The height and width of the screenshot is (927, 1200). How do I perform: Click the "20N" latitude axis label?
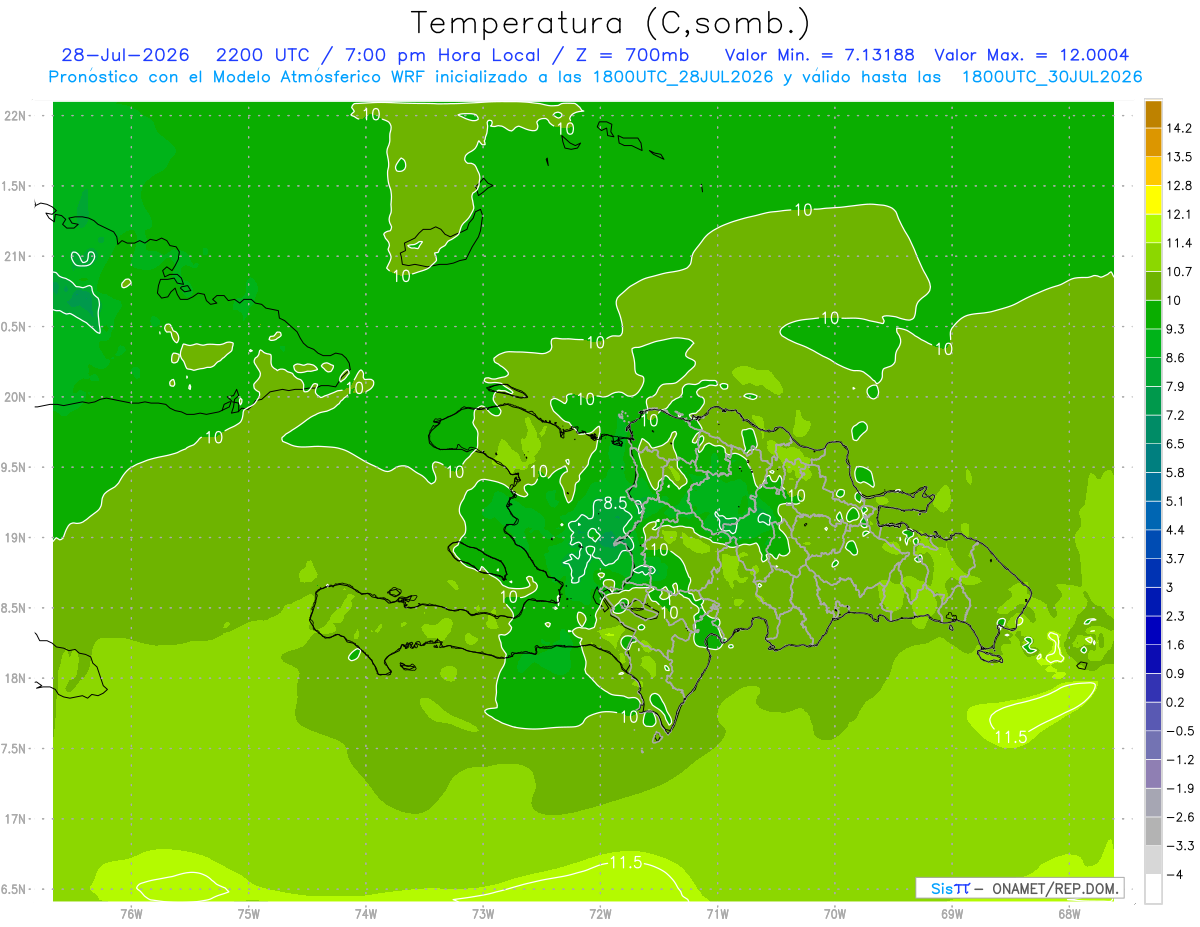coord(15,397)
